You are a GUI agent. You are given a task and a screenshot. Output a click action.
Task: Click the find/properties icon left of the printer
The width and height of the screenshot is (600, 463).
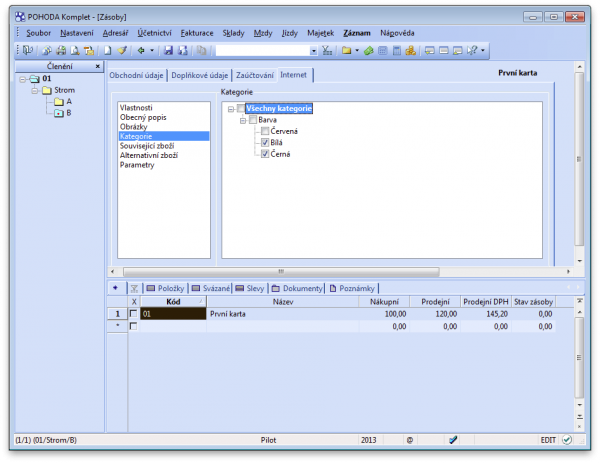pos(47,50)
